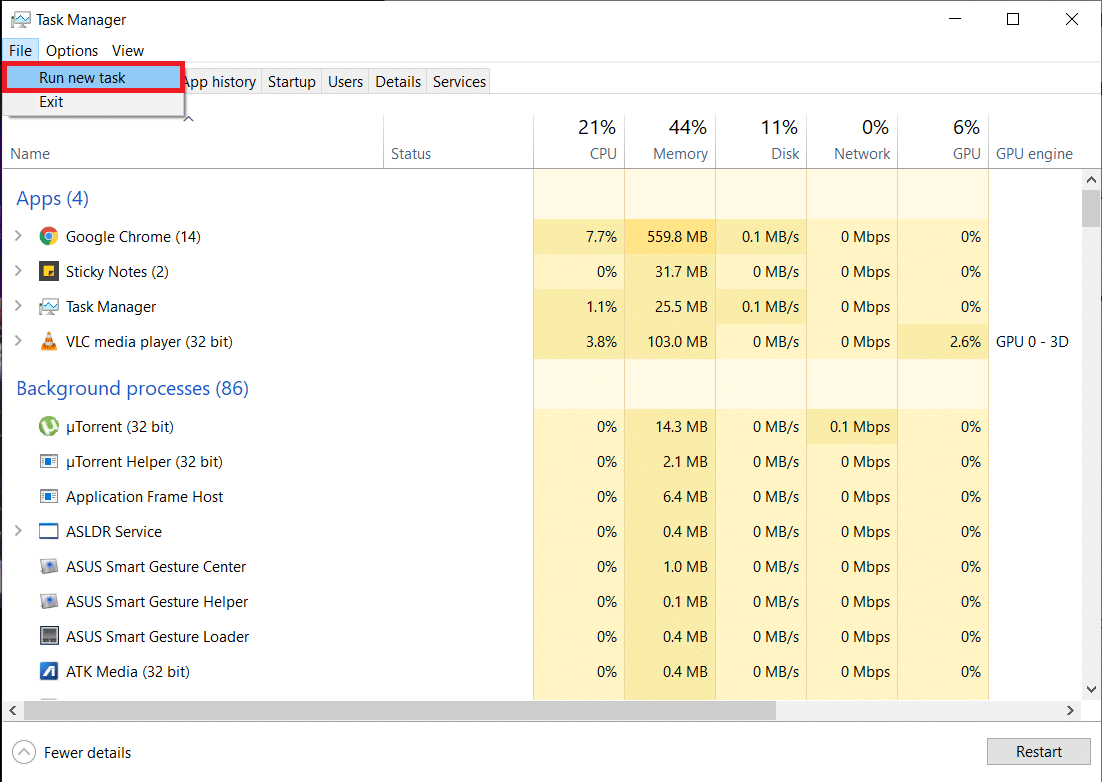The width and height of the screenshot is (1102, 782).
Task: Click the horizontal scrollbar thumb
Action: pos(400,710)
